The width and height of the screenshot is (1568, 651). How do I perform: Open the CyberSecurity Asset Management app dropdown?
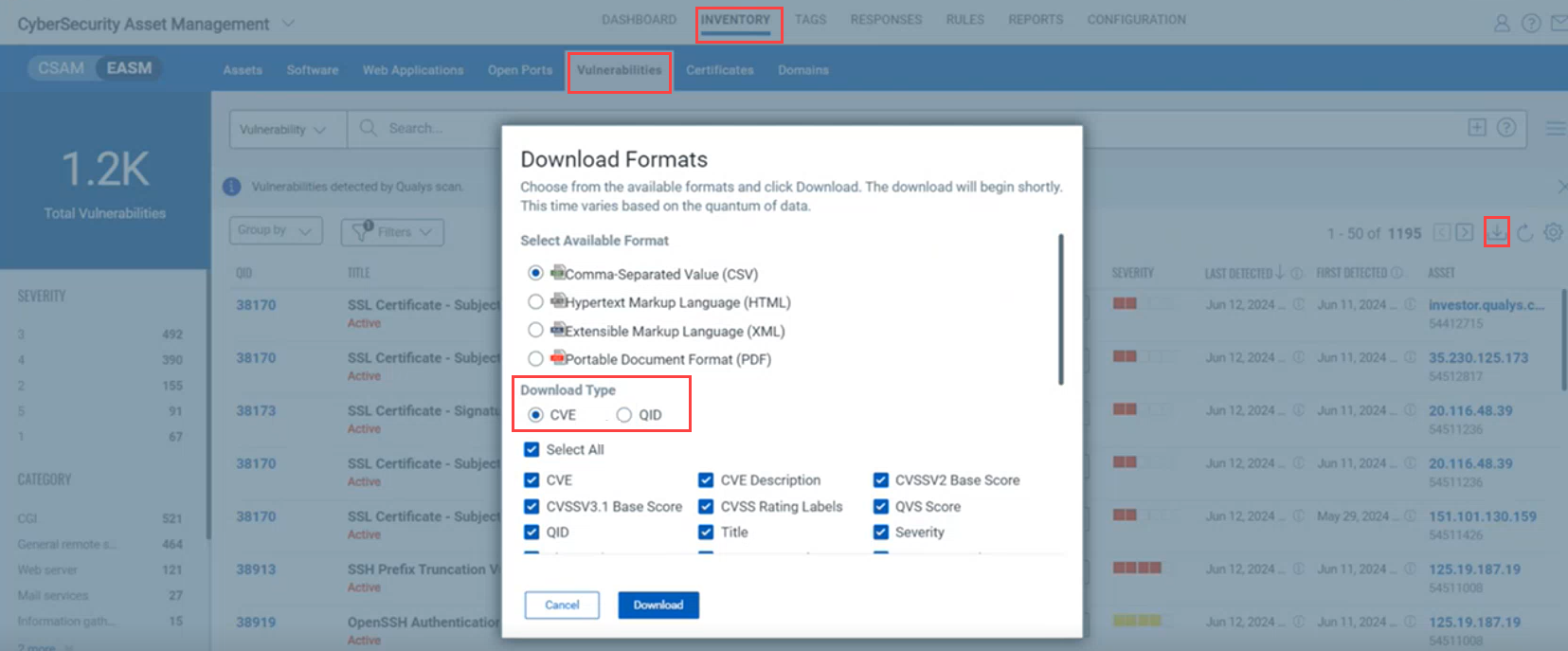tap(289, 23)
